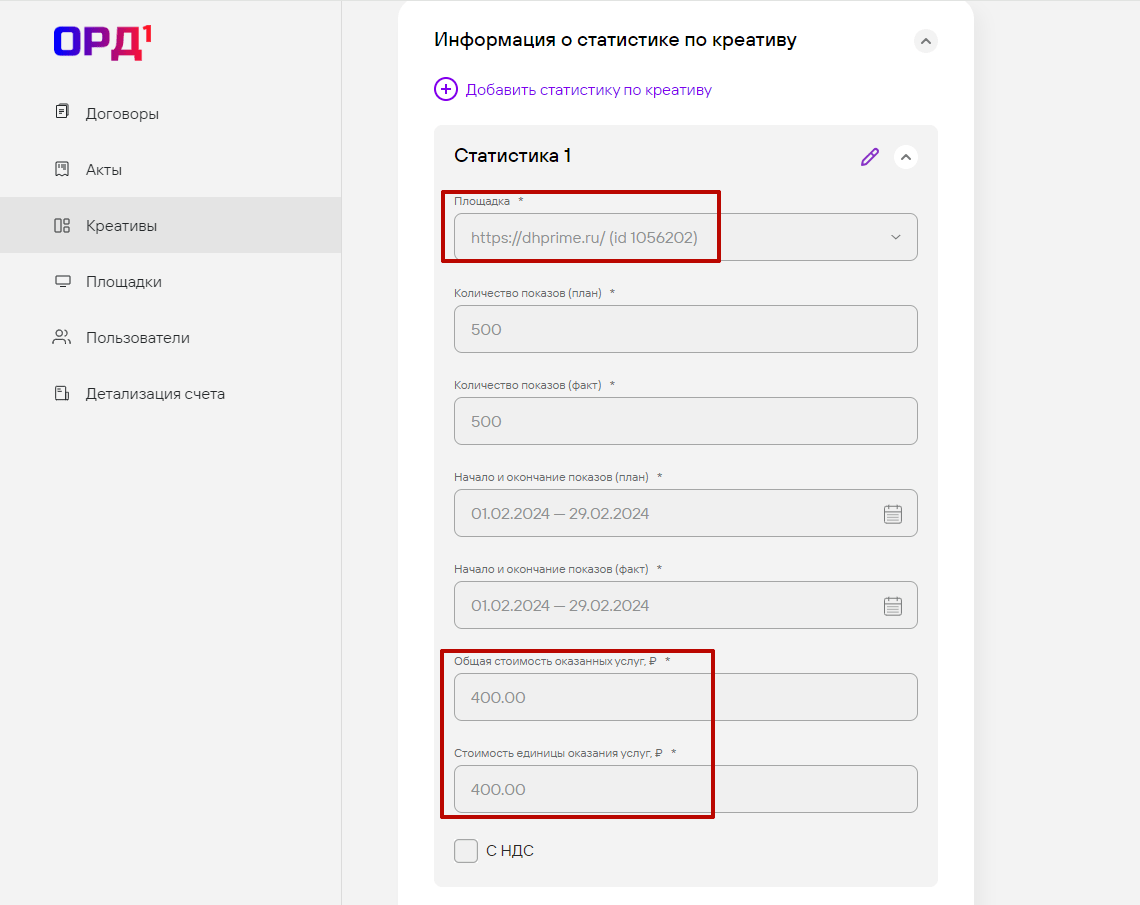Click the Количество показов (план) field
1140x905 pixels.
[685, 329]
